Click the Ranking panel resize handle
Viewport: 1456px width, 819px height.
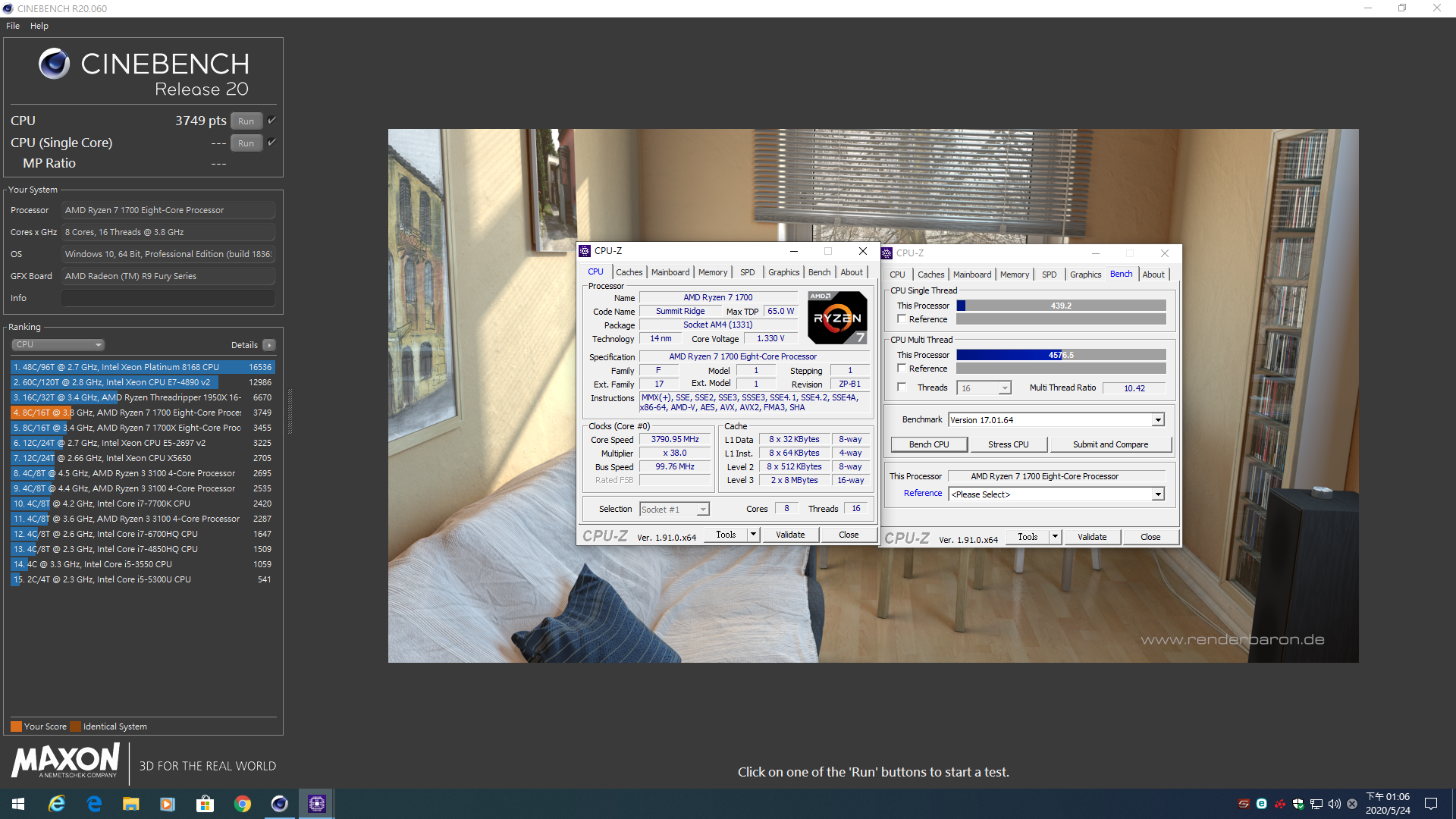tap(290, 412)
